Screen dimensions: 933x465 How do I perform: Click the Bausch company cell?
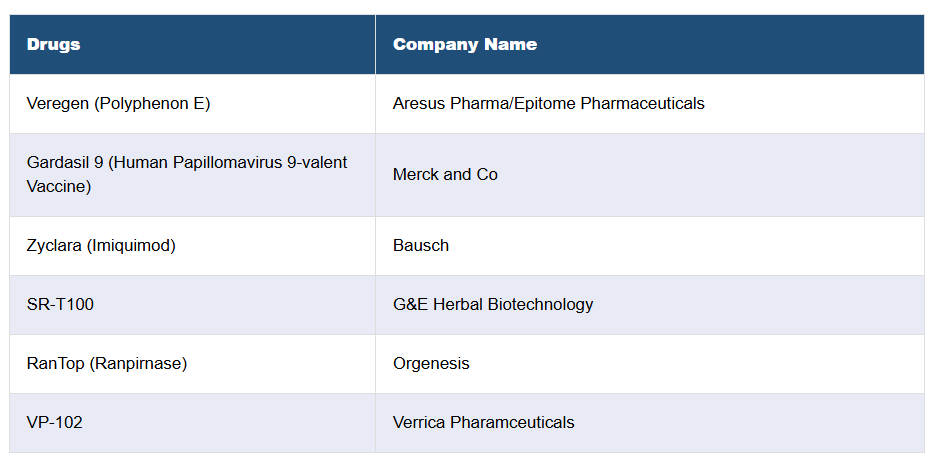click(x=421, y=245)
